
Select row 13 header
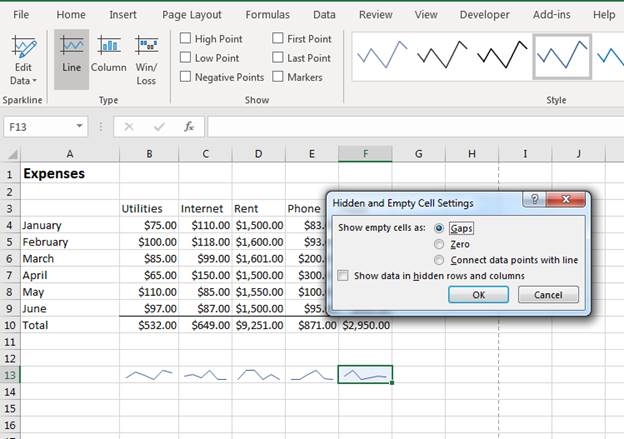[10, 375]
